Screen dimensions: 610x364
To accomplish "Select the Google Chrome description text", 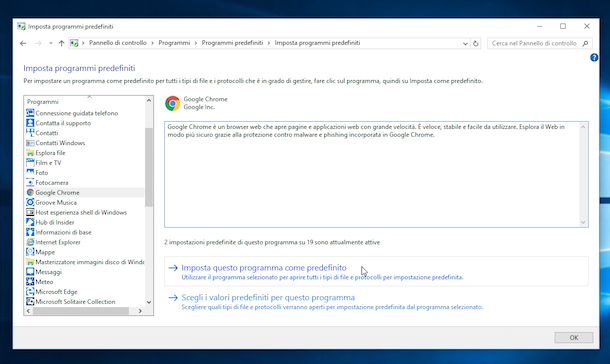I will 366,131.
